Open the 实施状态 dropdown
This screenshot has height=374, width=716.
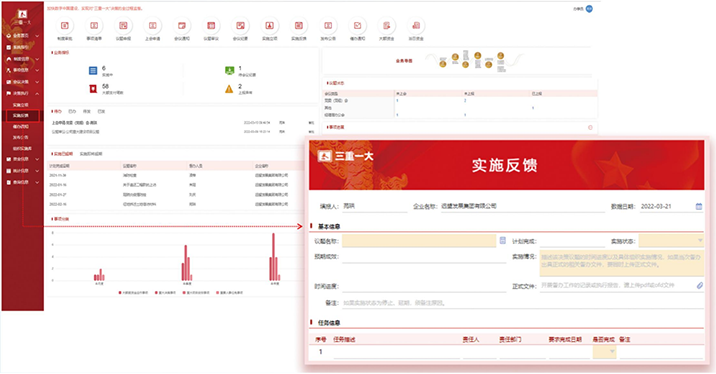[x=671, y=241]
